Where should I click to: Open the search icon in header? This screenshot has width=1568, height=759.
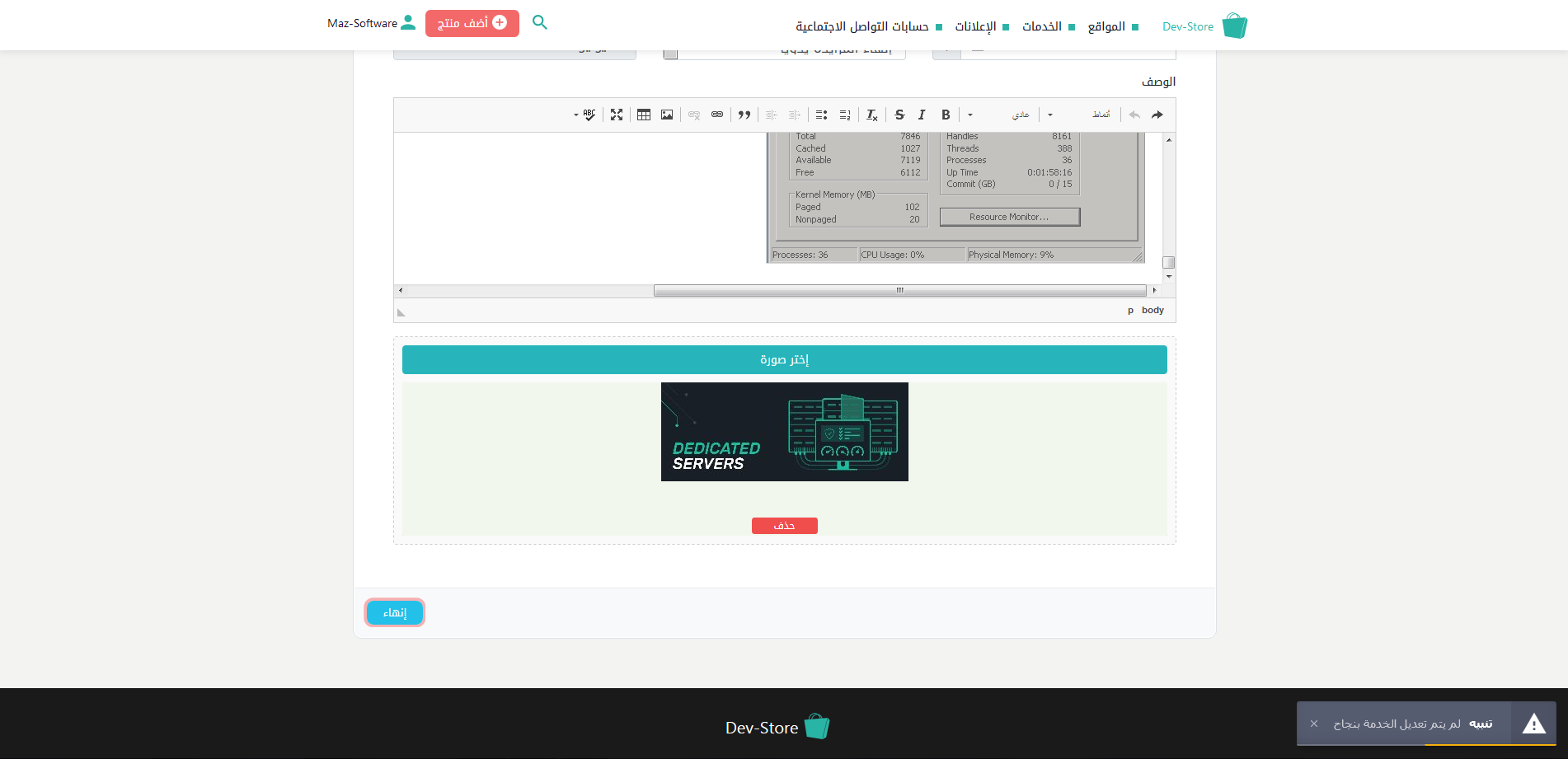(540, 23)
